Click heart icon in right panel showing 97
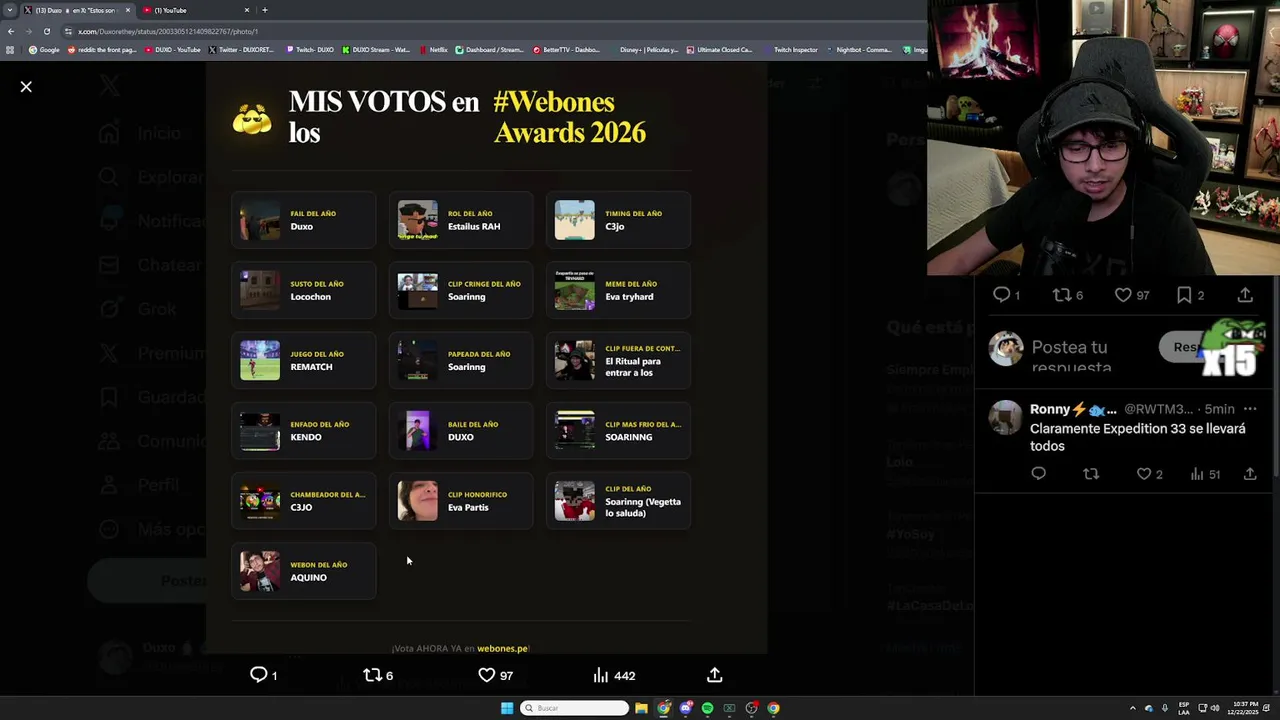Screen dimensions: 1280x720 click(x=1123, y=294)
